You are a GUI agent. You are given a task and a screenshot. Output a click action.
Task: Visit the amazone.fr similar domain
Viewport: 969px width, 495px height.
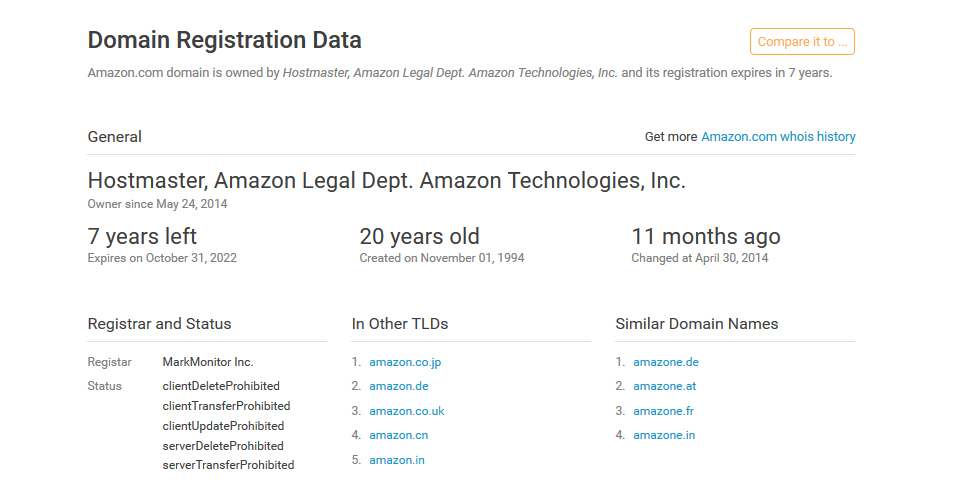[663, 411]
